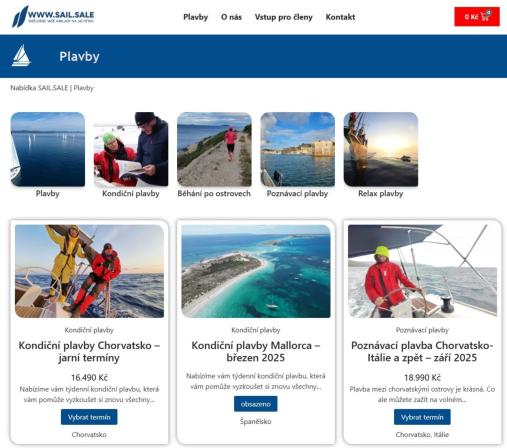Open the Relax plavby category thumbnail
This screenshot has height=448, width=507.
[x=381, y=149]
